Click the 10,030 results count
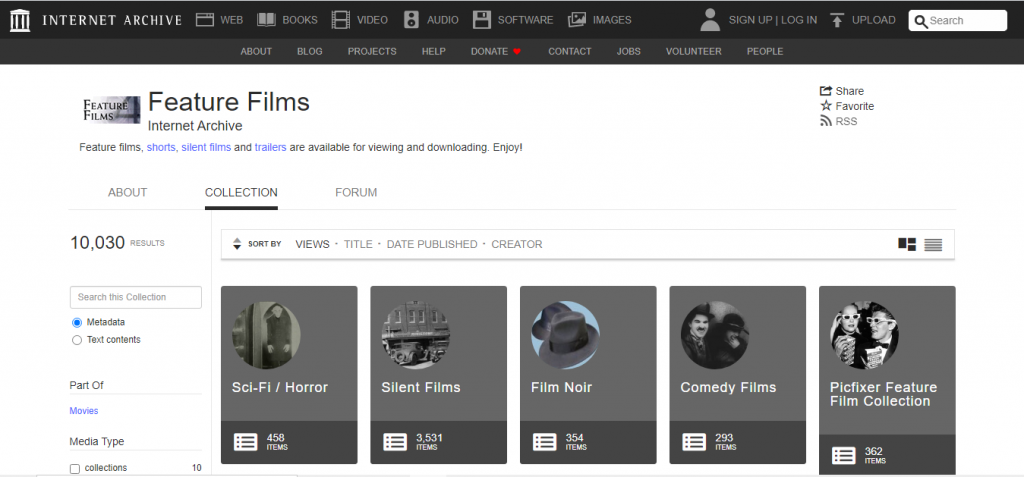Image resolution: width=1024 pixels, height=477 pixels. (97, 243)
